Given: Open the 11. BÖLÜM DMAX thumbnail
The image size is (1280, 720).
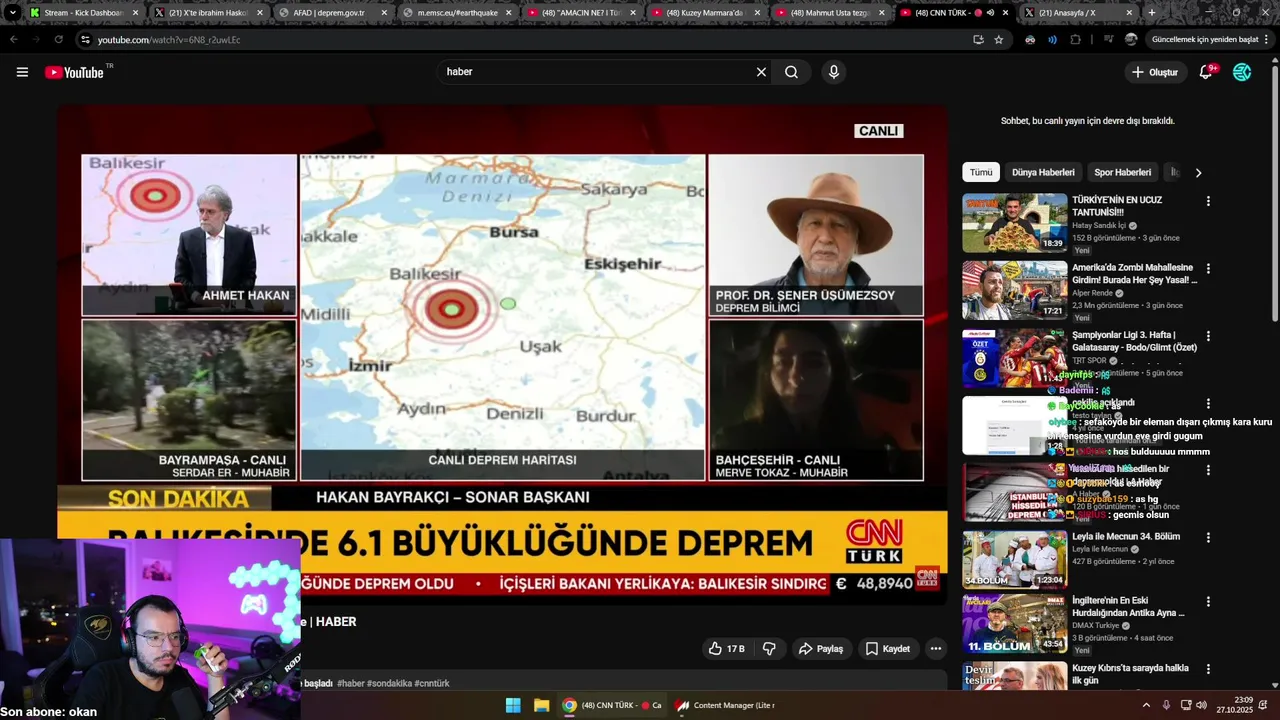Looking at the screenshot, I should pyautogui.click(x=1014, y=624).
